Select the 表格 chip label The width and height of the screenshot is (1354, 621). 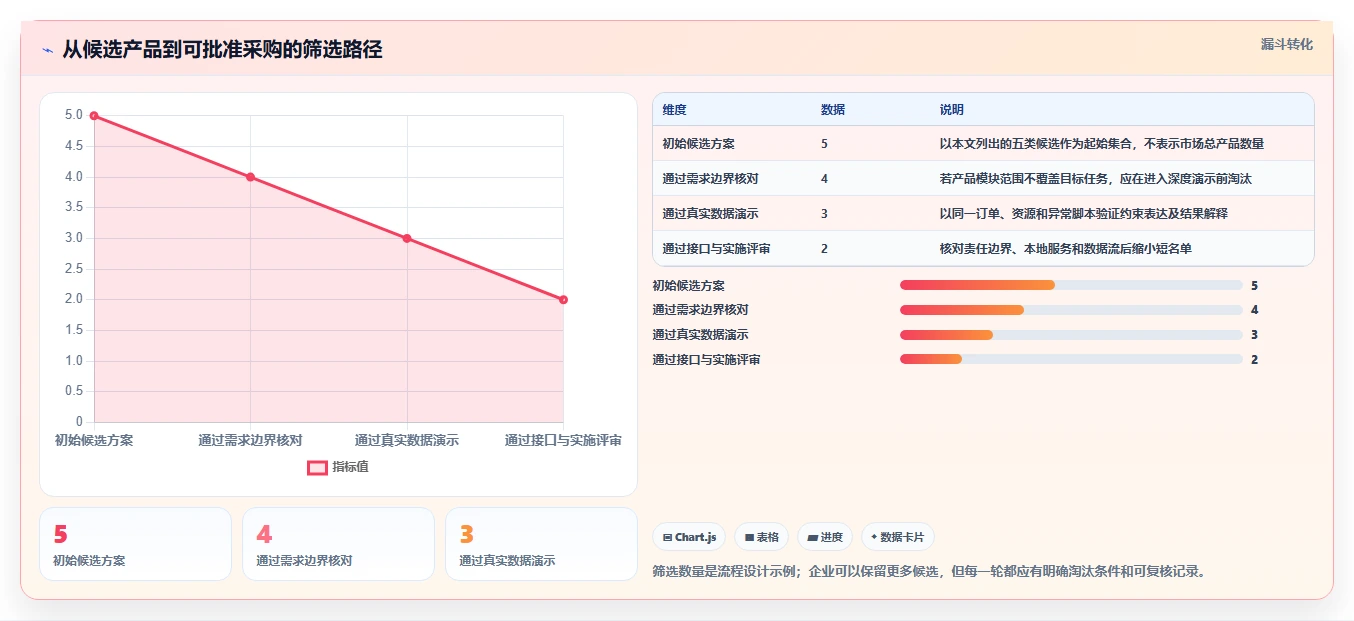point(767,537)
